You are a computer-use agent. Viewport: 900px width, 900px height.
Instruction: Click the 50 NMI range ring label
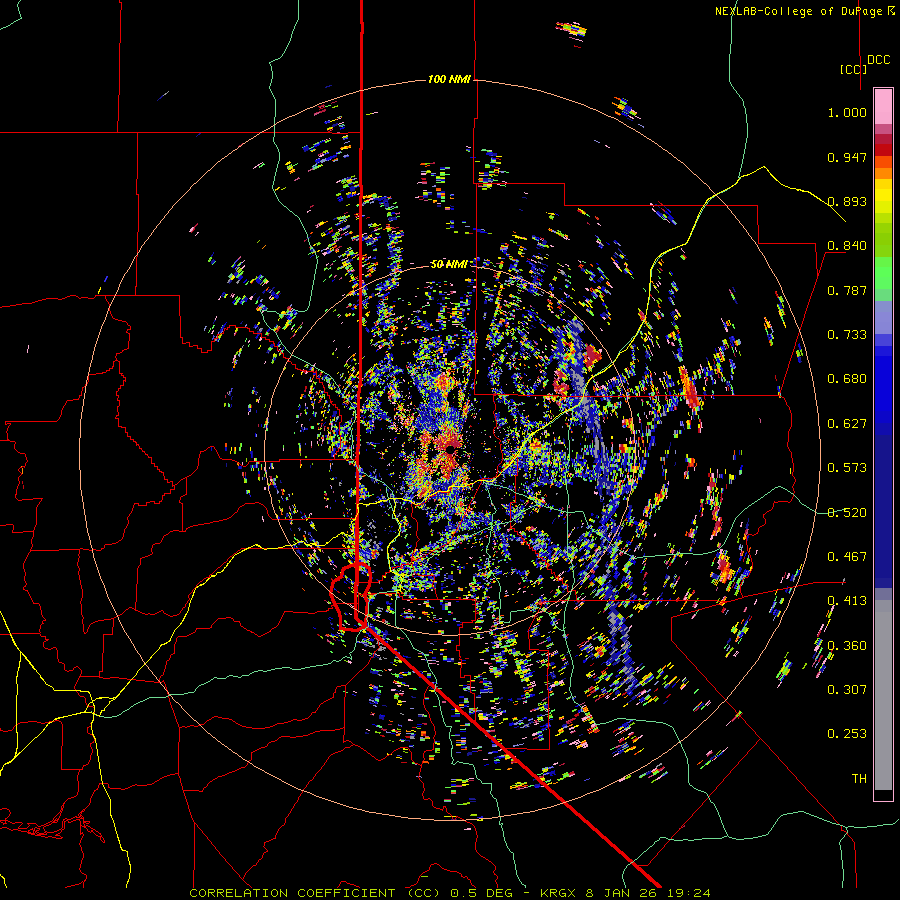point(449,264)
